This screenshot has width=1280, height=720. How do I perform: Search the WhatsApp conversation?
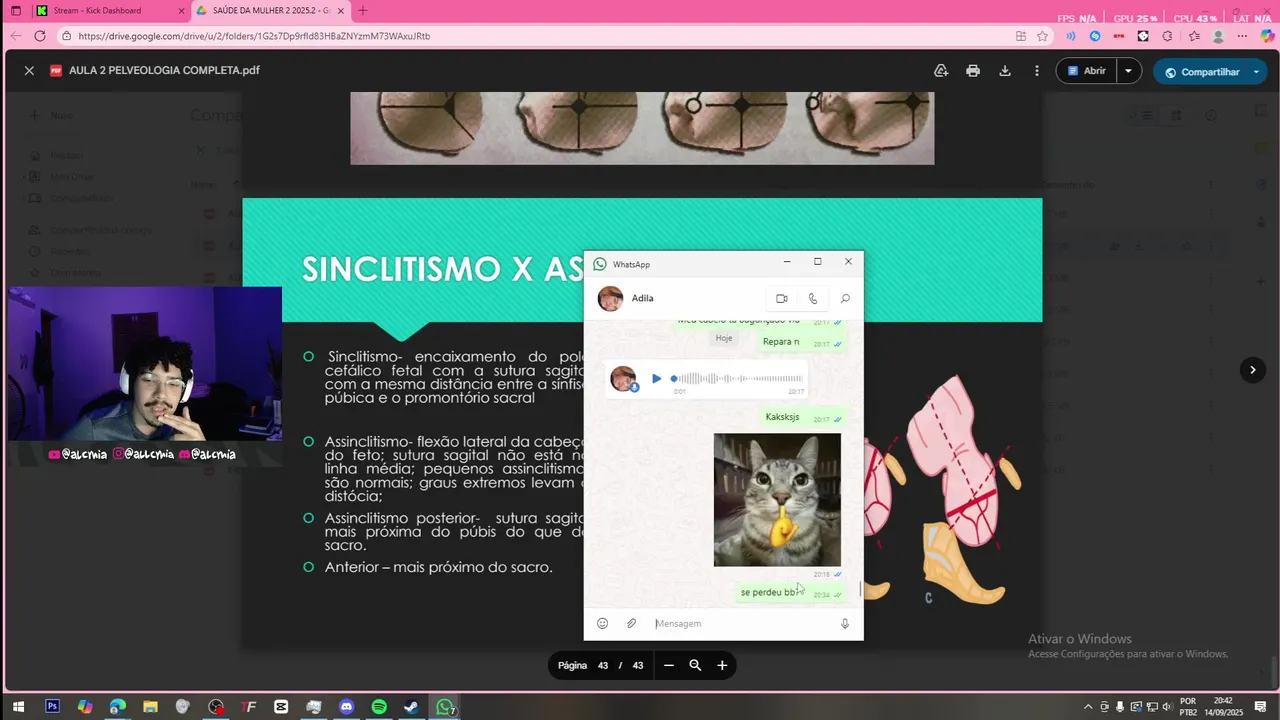click(845, 298)
